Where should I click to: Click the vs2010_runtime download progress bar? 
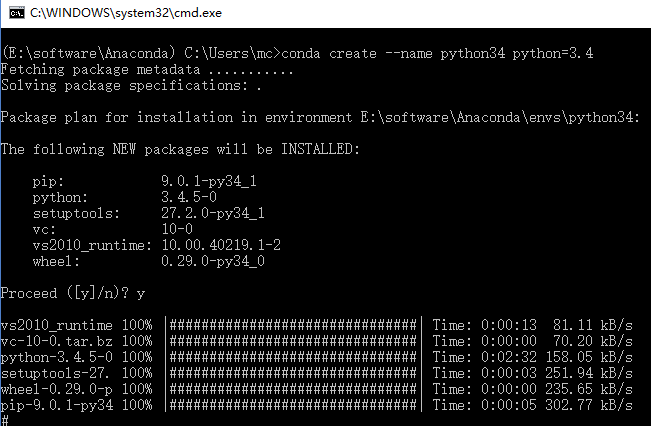point(294,325)
